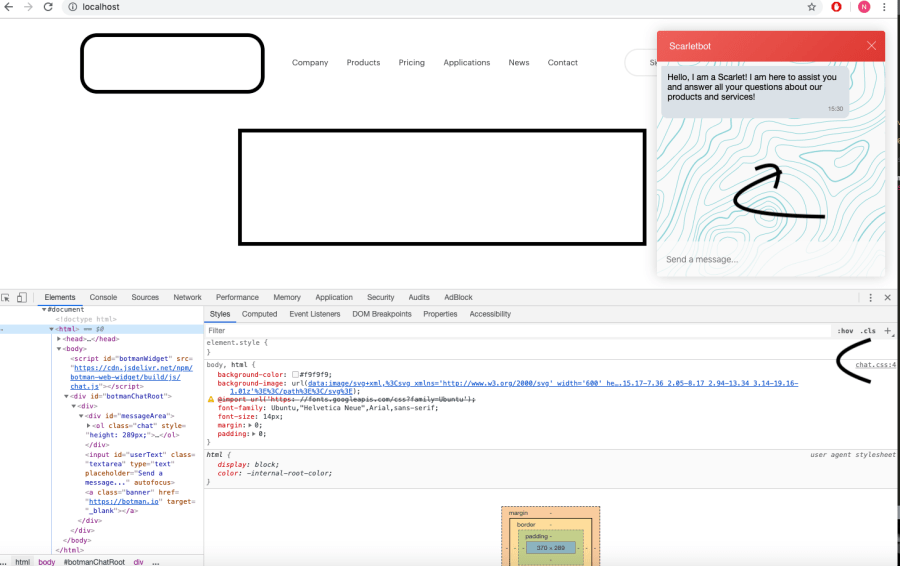Image resolution: width=900 pixels, height=566 pixels.
Task: Open the Security tab
Action: pyautogui.click(x=381, y=297)
